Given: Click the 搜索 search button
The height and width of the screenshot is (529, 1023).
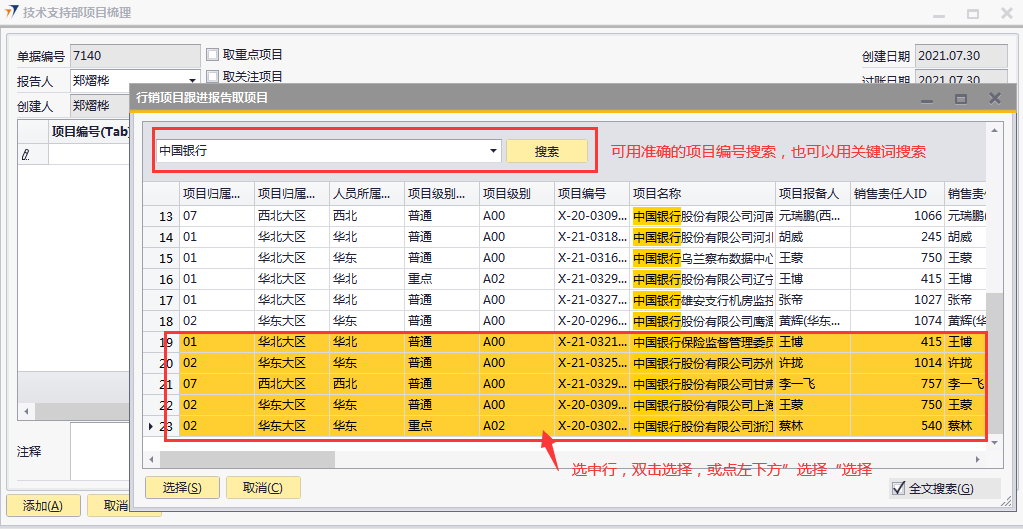Looking at the screenshot, I should click(546, 151).
